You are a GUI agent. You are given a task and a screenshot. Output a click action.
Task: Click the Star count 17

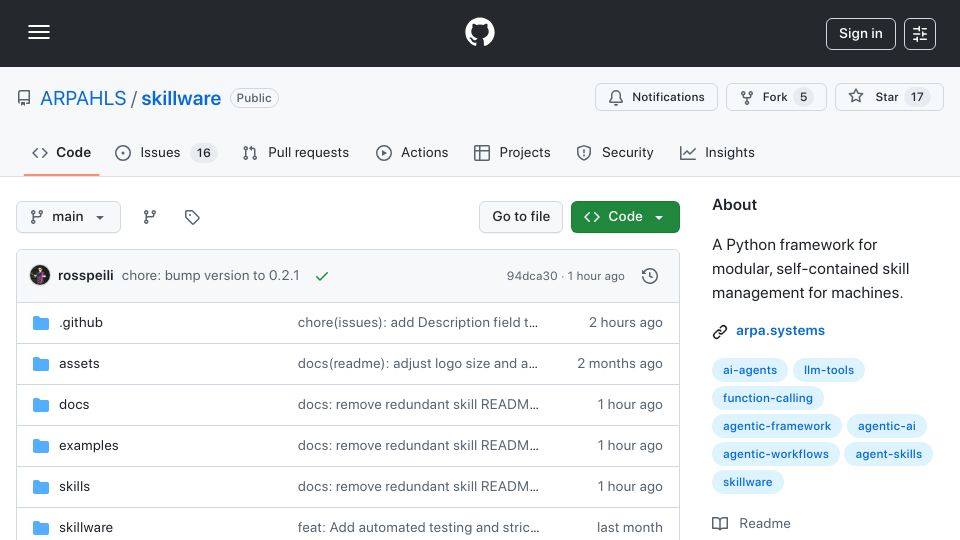tap(917, 97)
